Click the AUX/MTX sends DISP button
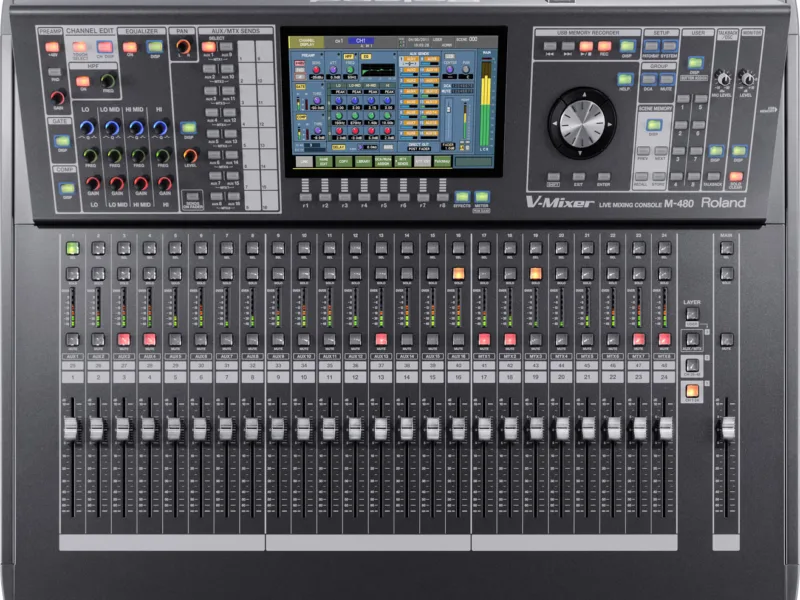 coord(188,128)
